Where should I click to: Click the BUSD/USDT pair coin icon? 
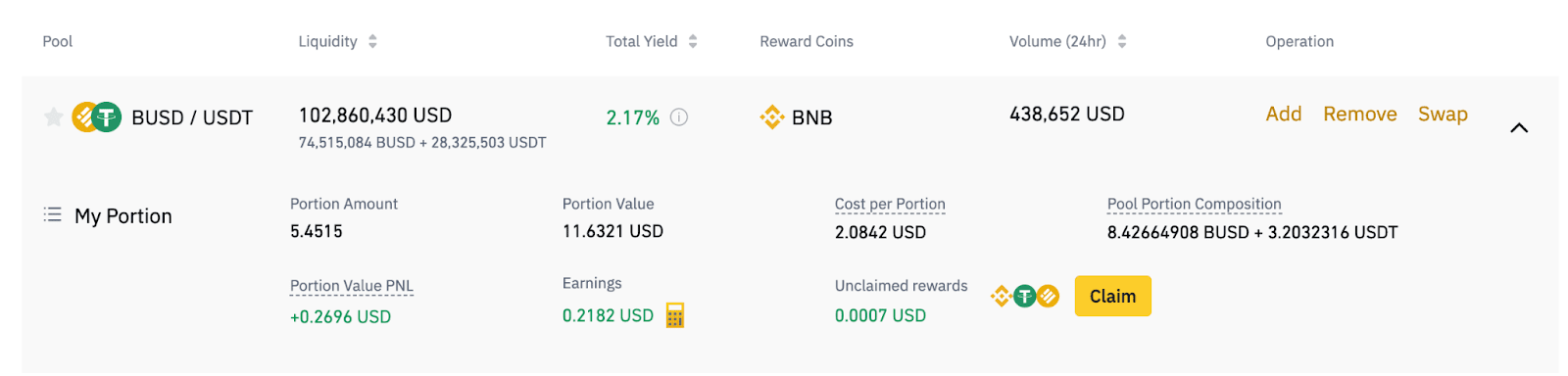97,117
